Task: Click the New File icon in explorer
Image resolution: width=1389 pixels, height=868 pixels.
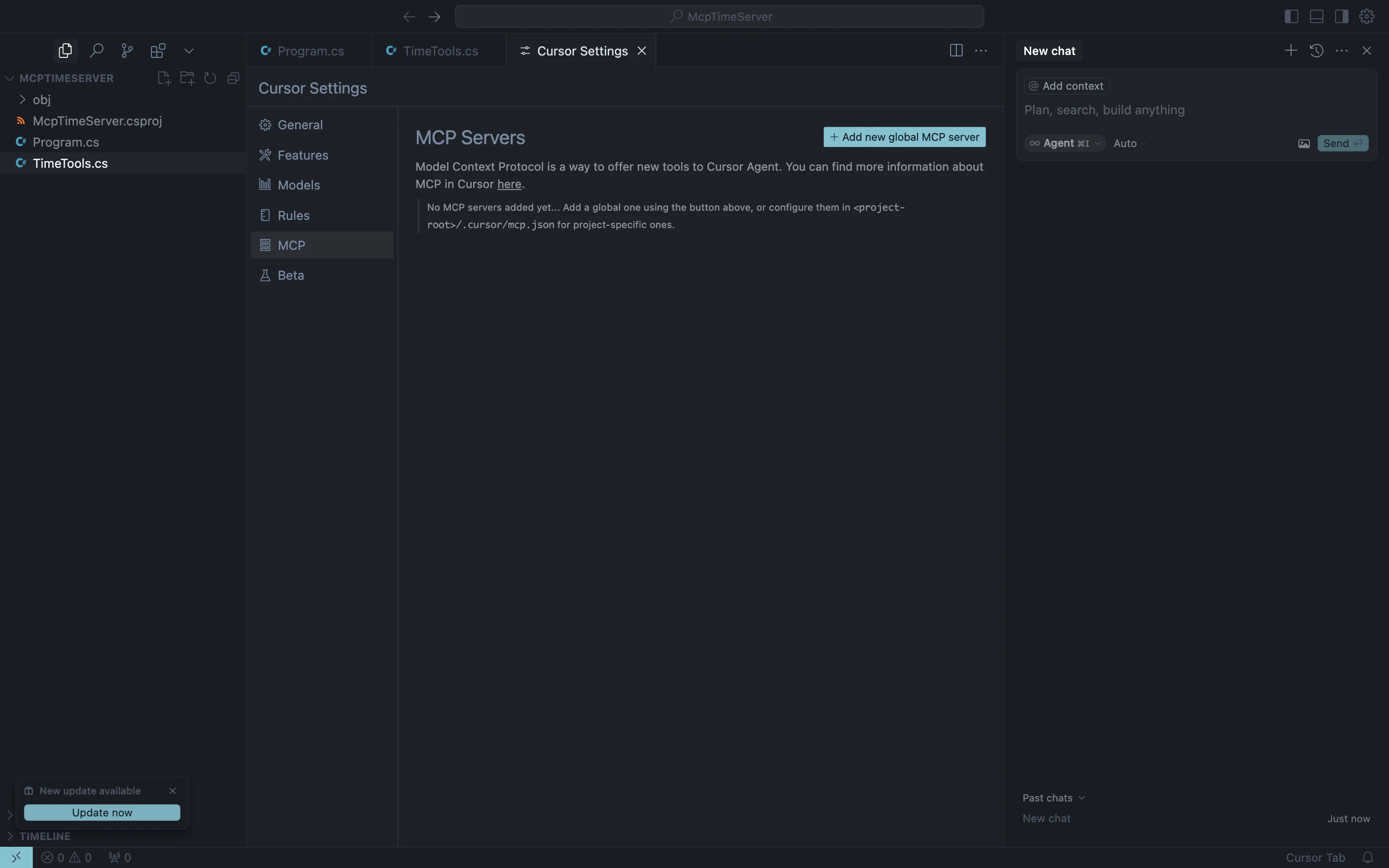Action: click(164, 78)
